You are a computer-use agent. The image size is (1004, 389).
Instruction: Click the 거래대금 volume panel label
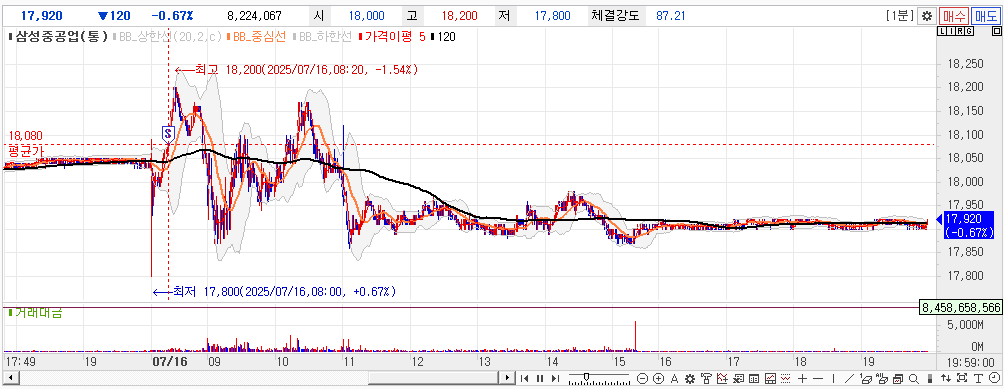pyautogui.click(x=34, y=312)
